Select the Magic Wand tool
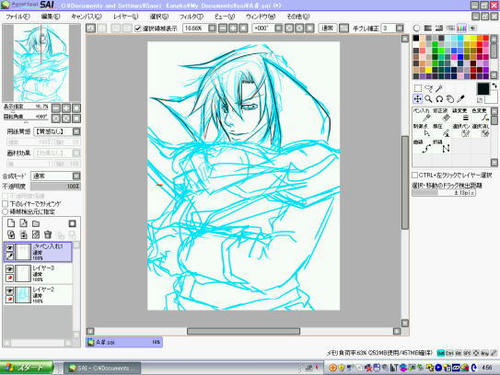The width and height of the screenshot is (500, 375). pos(439,88)
